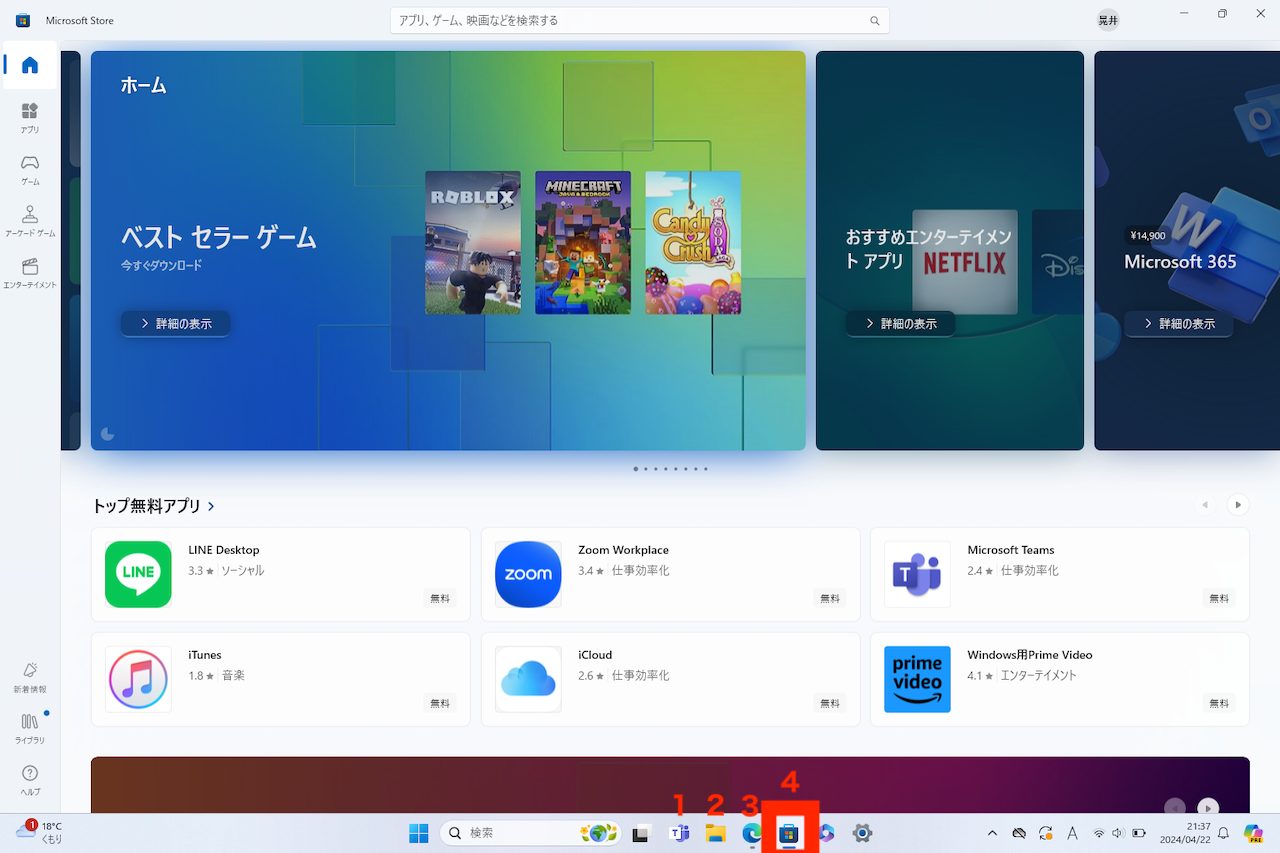Click 無料 button for Zoom Workplace
Viewport: 1280px width, 853px height.
pyautogui.click(x=830, y=598)
